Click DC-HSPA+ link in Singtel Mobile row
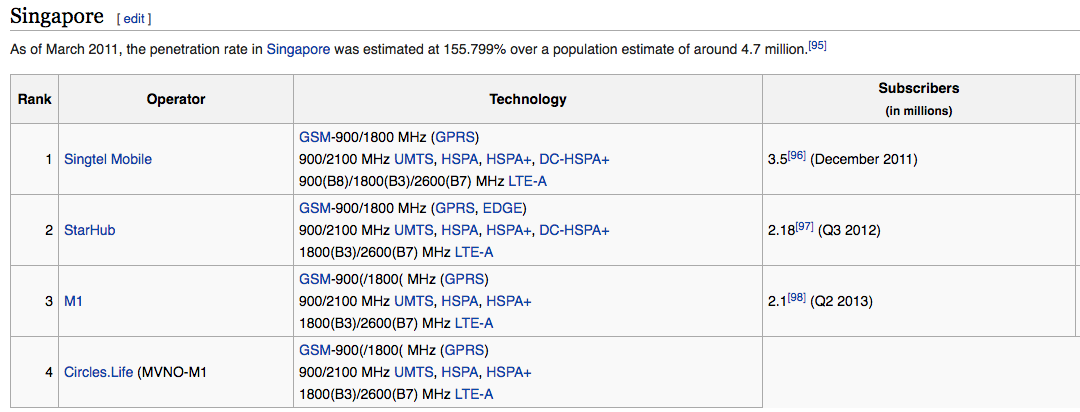The height and width of the screenshot is (412, 1080). click(574, 159)
